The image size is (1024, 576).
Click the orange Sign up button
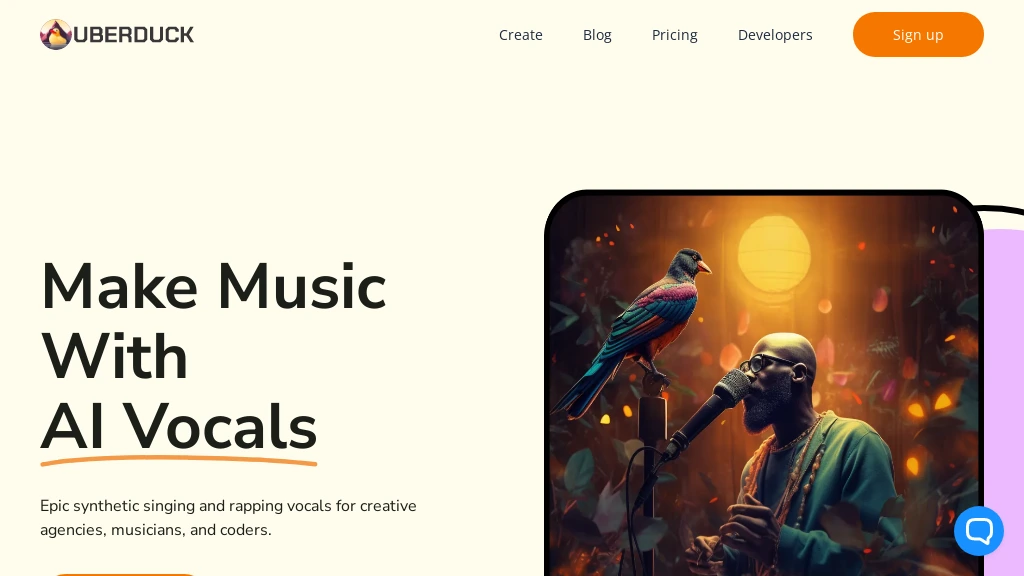[x=918, y=35]
